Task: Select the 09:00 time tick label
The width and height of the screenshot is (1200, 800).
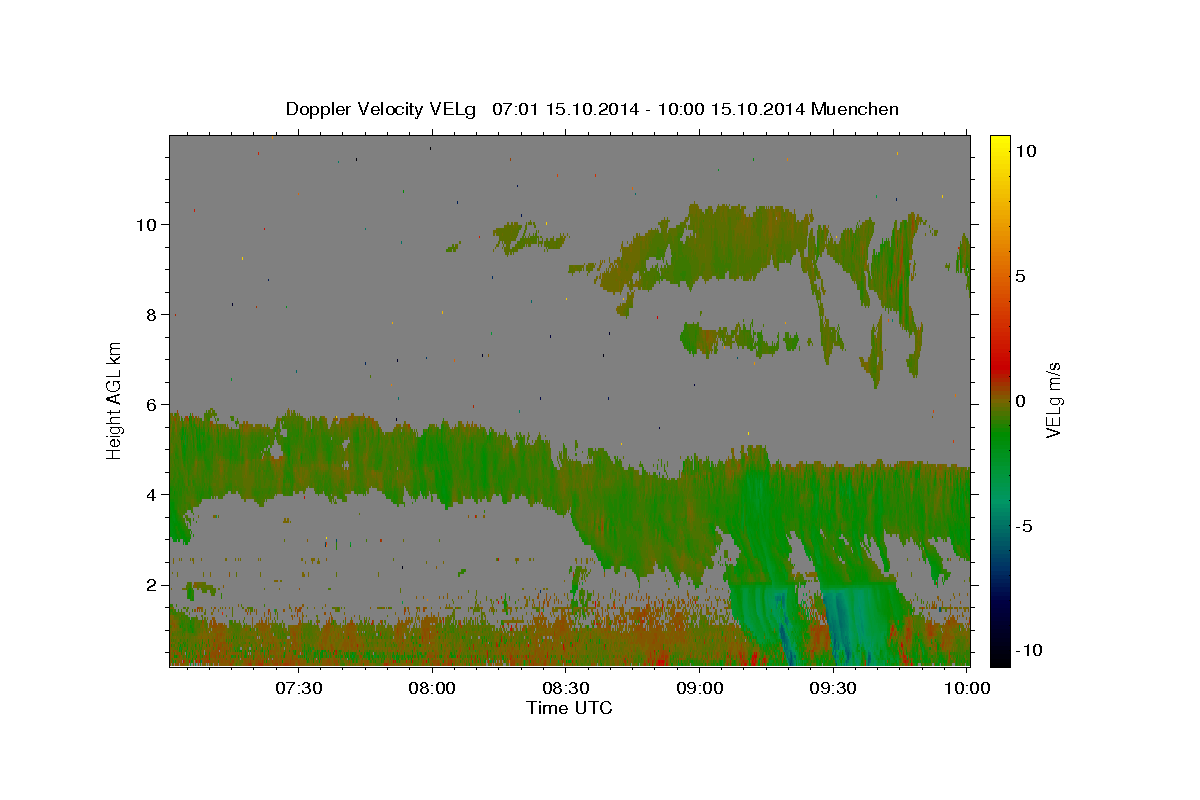Action: click(700, 688)
